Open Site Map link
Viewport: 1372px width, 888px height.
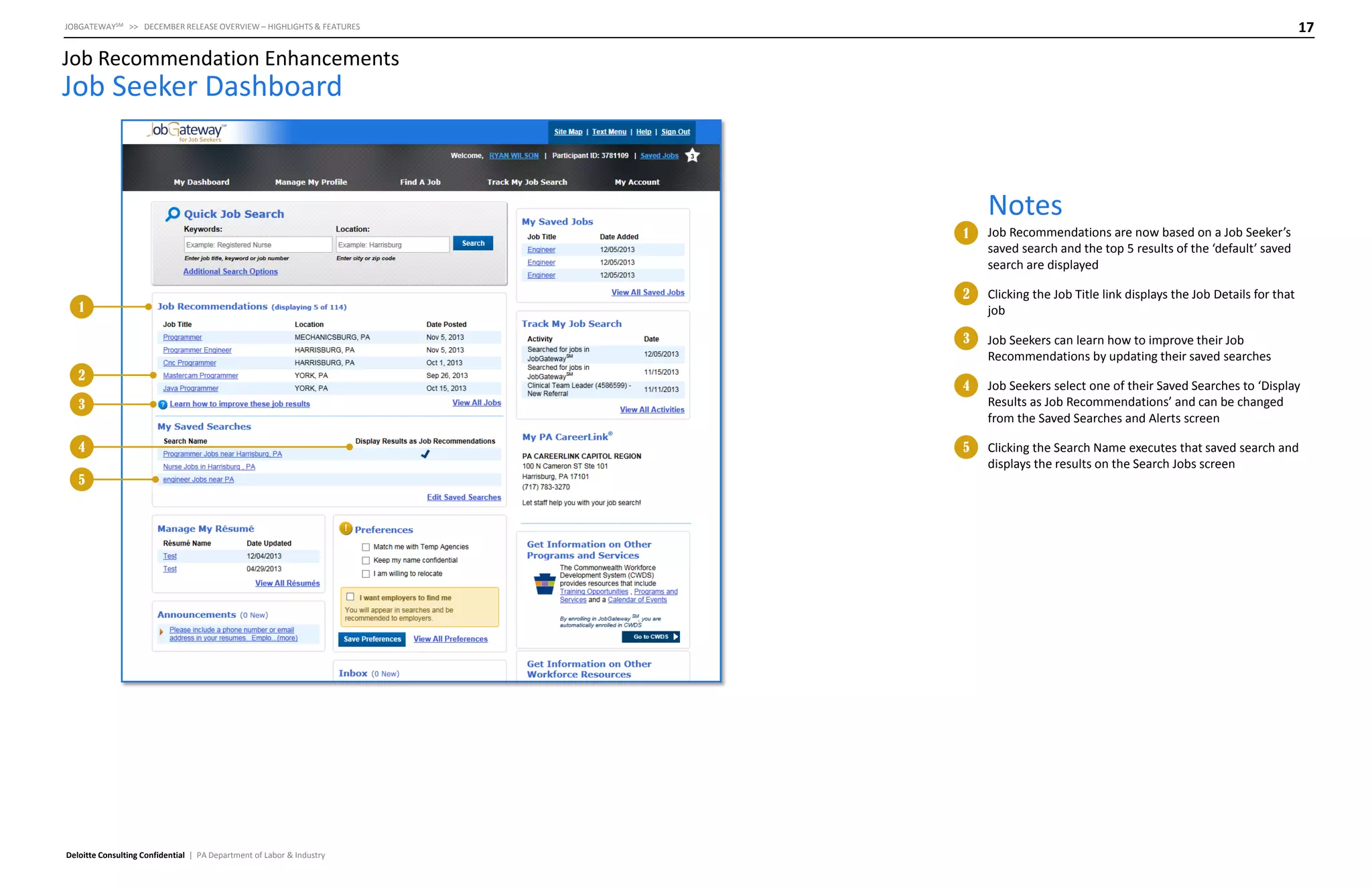(568, 132)
